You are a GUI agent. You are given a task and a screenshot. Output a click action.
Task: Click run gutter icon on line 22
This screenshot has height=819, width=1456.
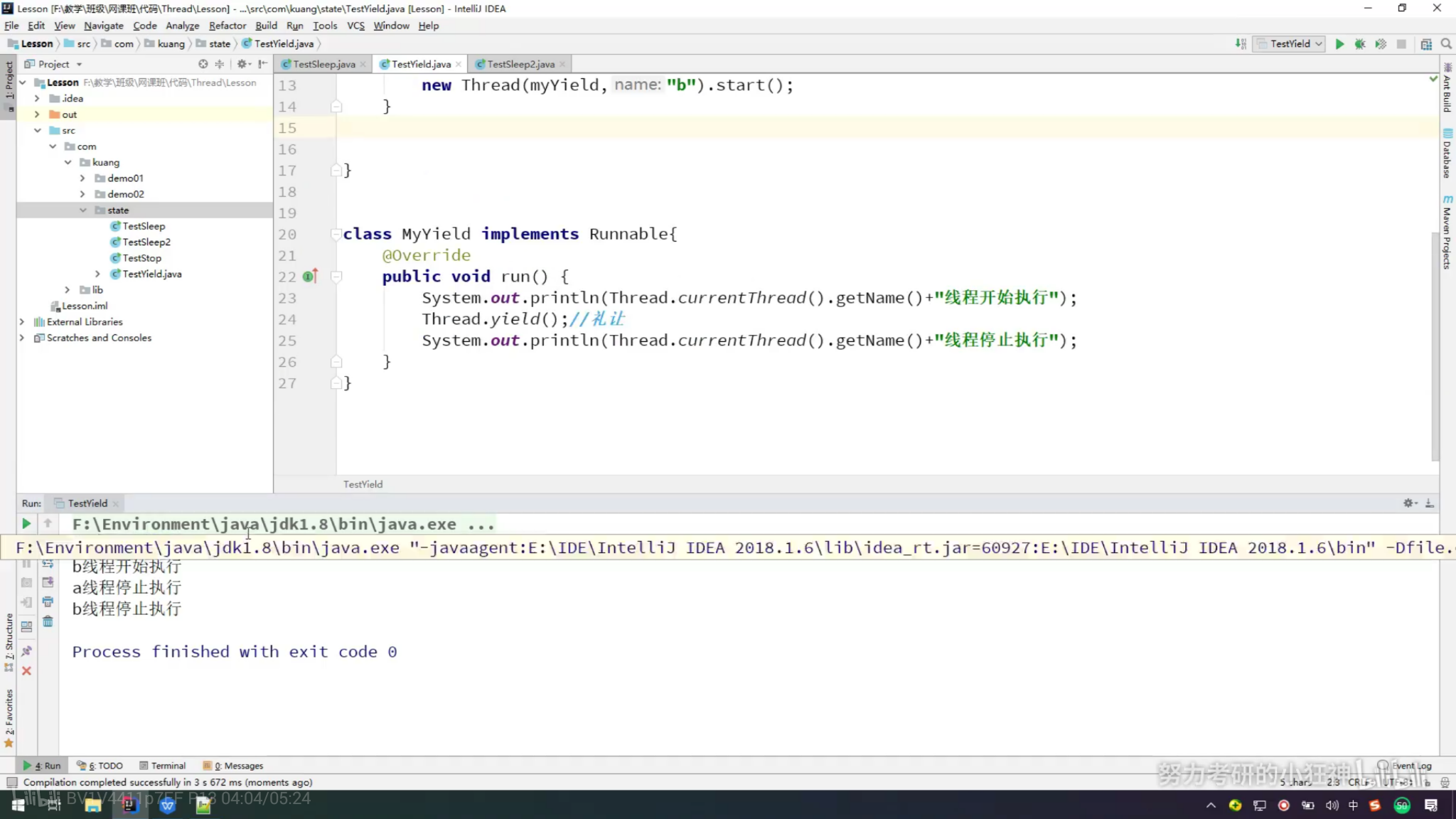[310, 277]
